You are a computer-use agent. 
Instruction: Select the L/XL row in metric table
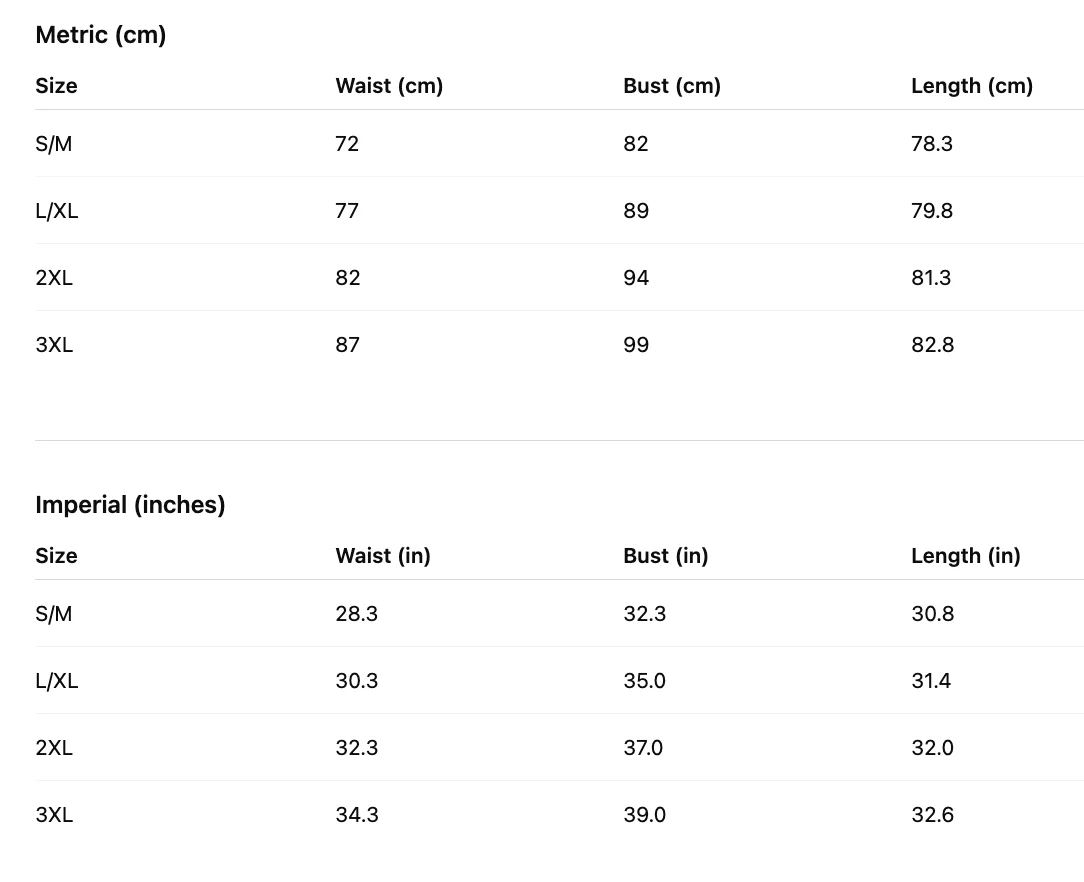click(559, 210)
